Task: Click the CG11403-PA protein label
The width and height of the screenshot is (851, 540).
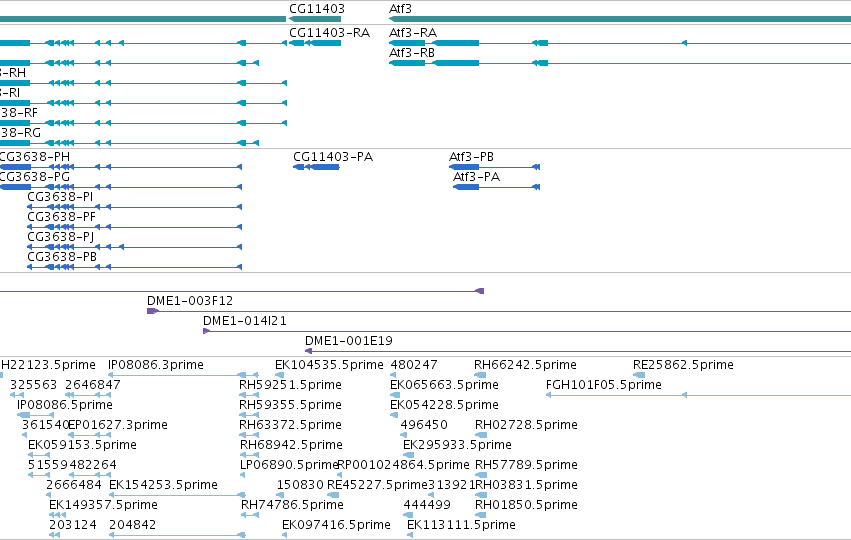Action: pyautogui.click(x=333, y=157)
